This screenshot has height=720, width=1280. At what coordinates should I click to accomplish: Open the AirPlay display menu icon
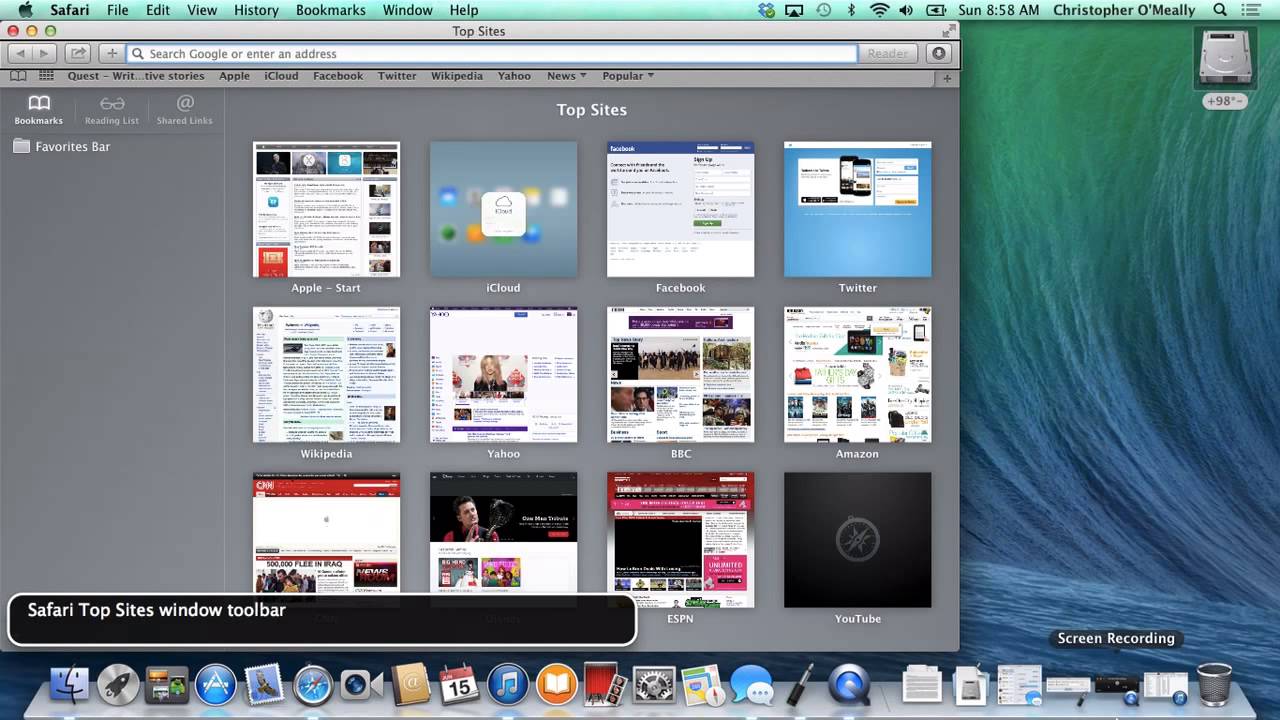795,10
